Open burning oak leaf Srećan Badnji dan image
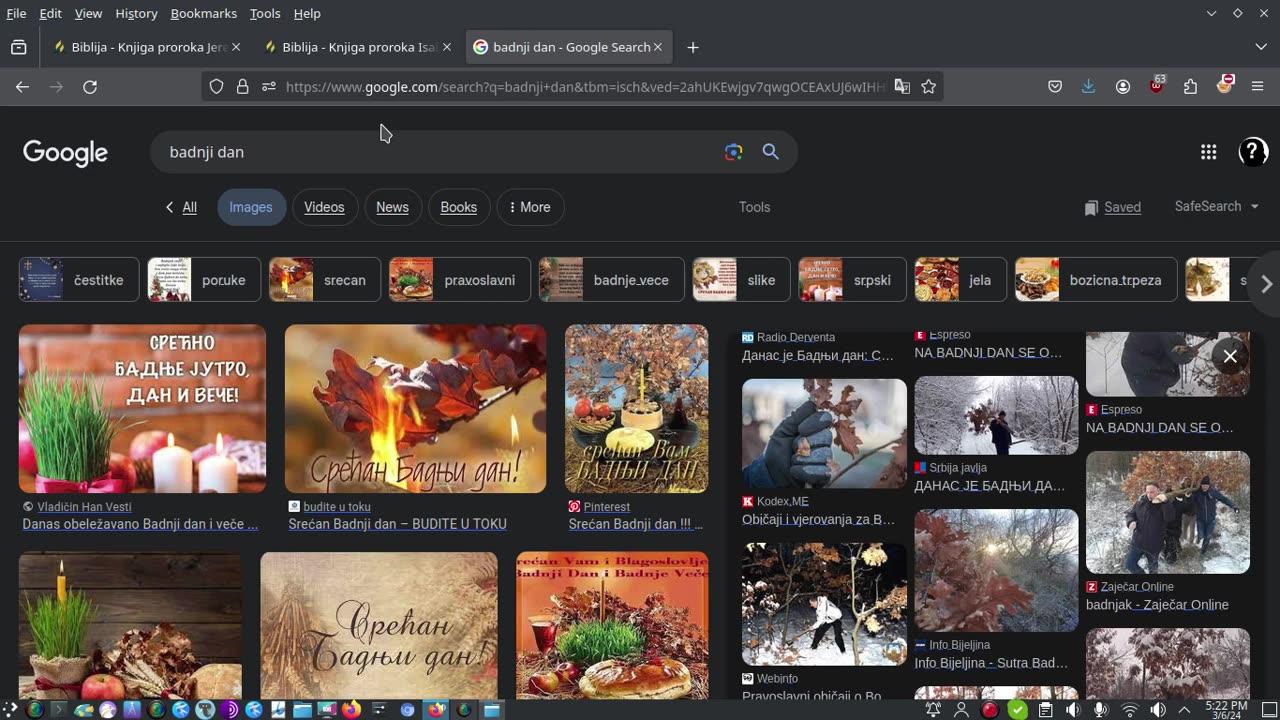The width and height of the screenshot is (1280, 720). (x=415, y=408)
